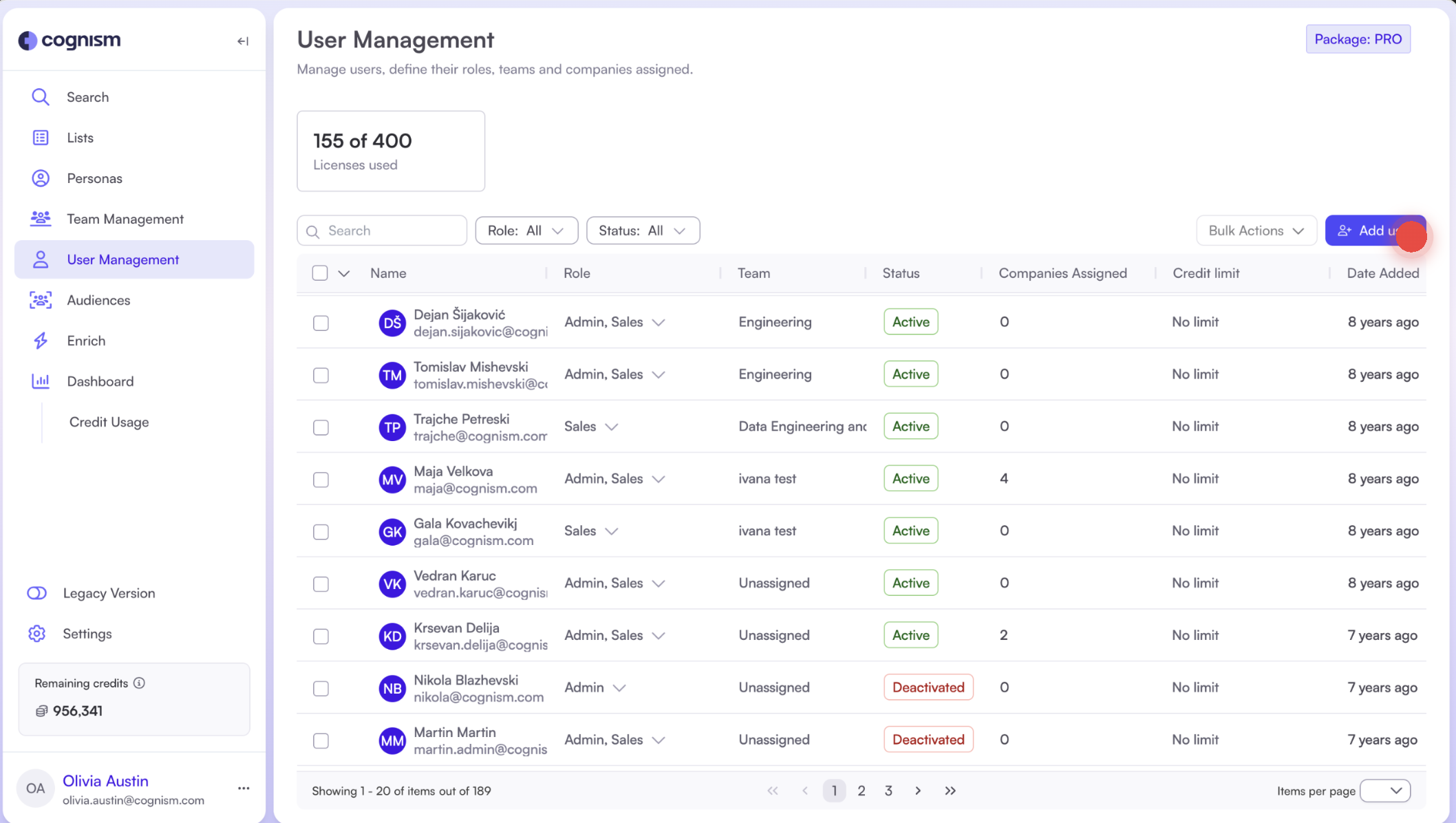Check the row checkbox for Maja Velkova
1456x823 pixels.
tap(321, 480)
